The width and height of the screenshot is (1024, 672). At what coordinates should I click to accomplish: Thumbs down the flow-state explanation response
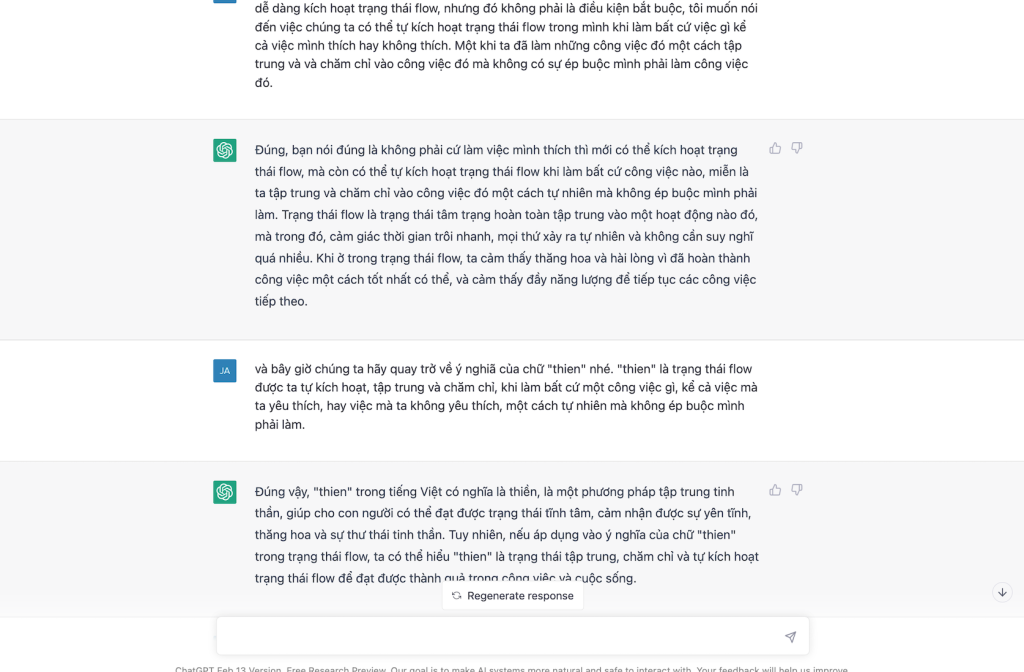pyautogui.click(x=797, y=148)
